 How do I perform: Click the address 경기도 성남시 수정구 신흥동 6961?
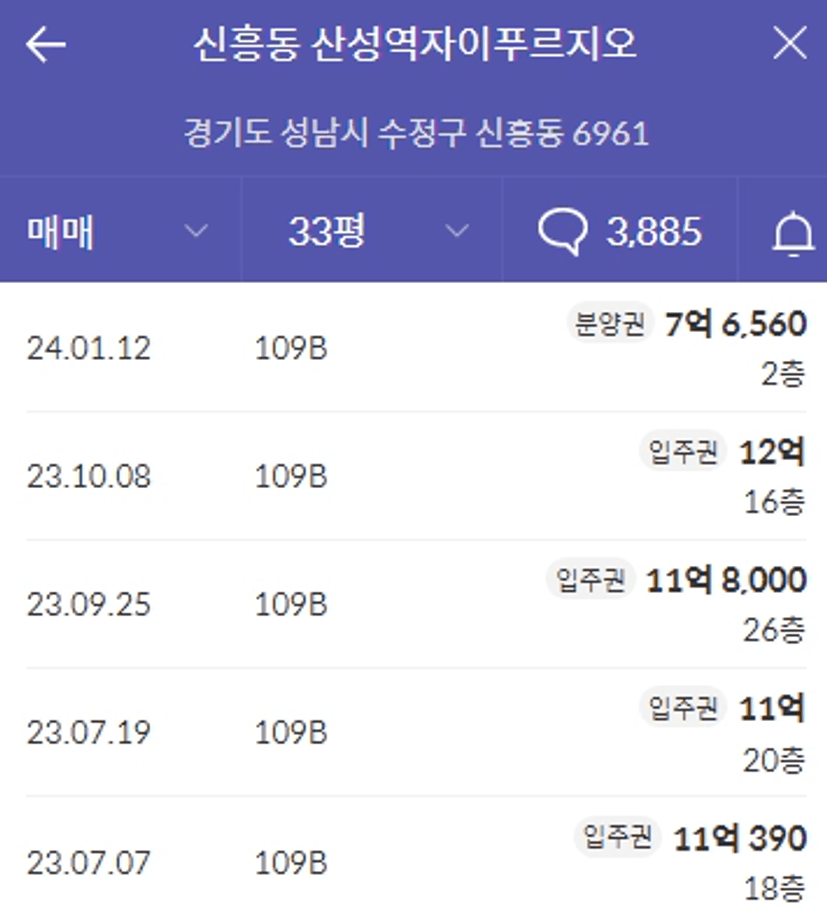coord(416,133)
